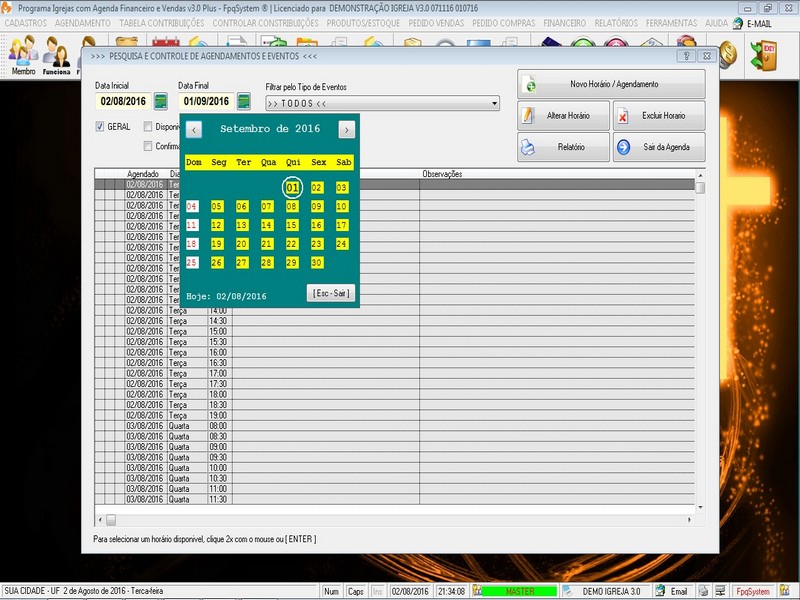Click FpqSystem in the status bar
Viewport: 800px width, 600px height.
753,591
